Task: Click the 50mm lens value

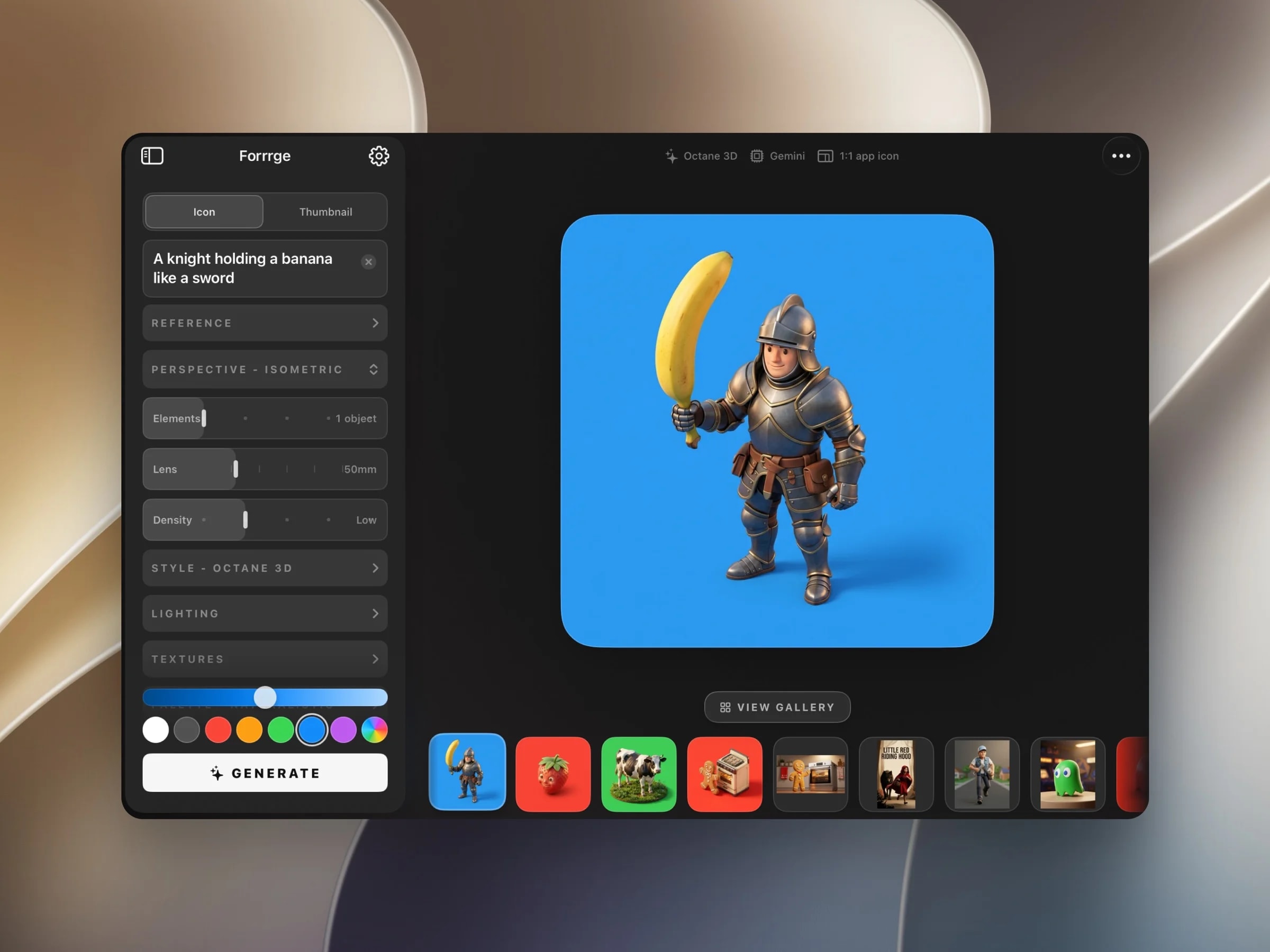Action: click(360, 469)
